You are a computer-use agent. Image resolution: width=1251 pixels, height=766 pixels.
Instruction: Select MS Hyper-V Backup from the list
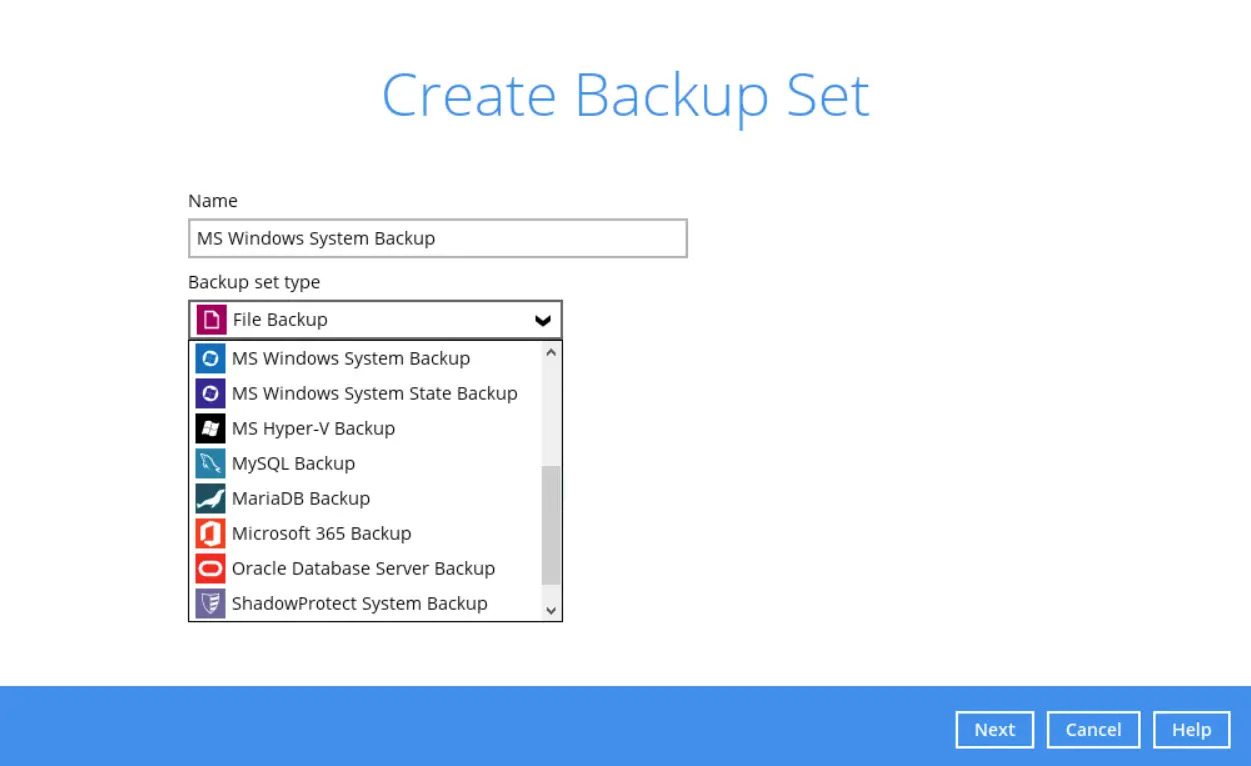[313, 429]
